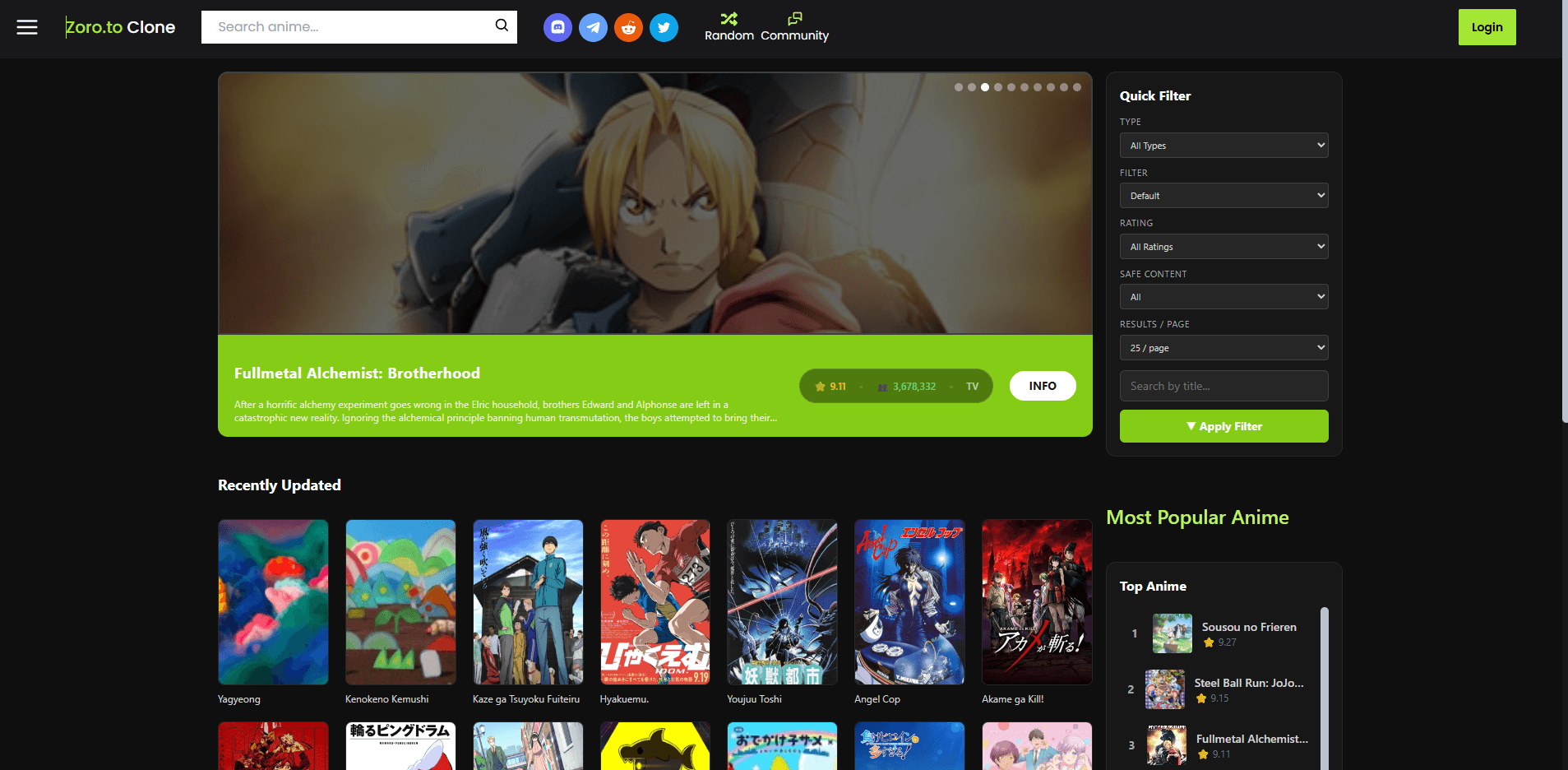
Task: Jump to the first carousel slide dot
Action: [959, 87]
